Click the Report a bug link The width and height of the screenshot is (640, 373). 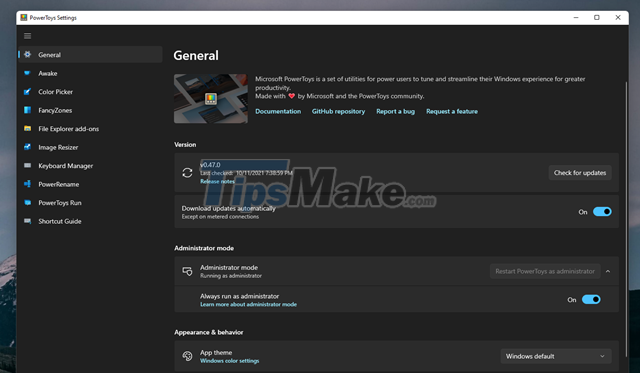pos(396,111)
